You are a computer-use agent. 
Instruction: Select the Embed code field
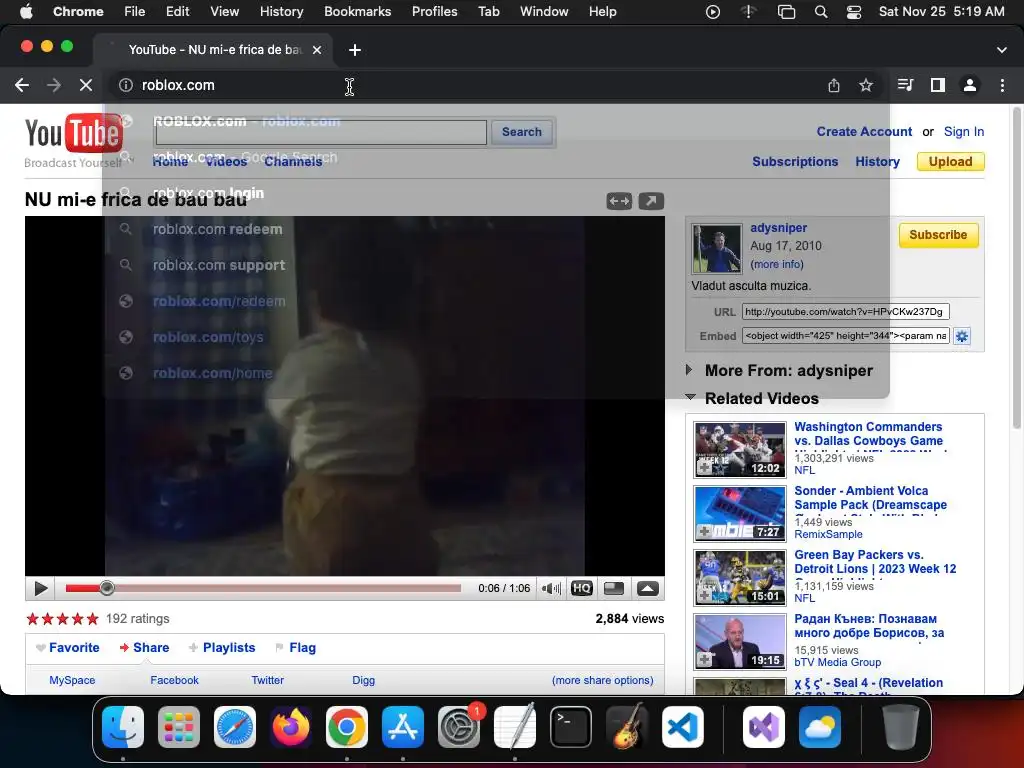(x=845, y=336)
